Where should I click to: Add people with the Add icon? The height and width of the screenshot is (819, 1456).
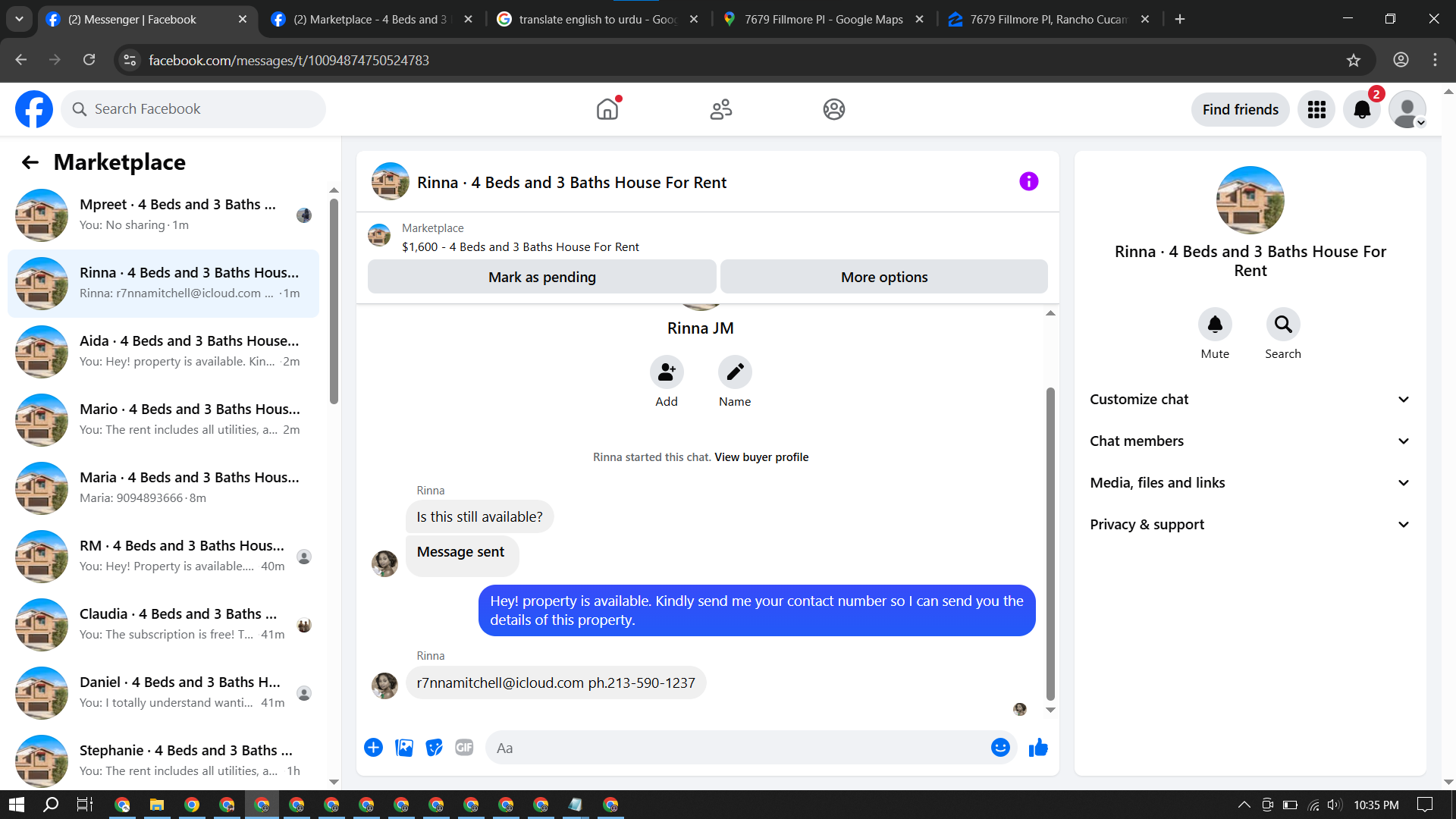click(667, 372)
